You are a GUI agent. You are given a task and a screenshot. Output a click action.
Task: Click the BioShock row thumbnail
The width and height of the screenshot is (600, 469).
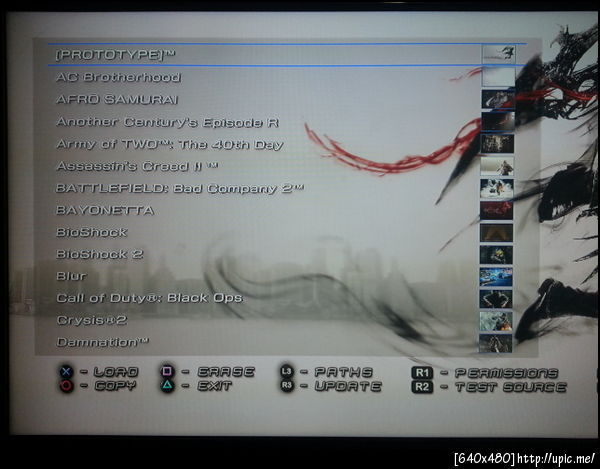[x=497, y=233]
